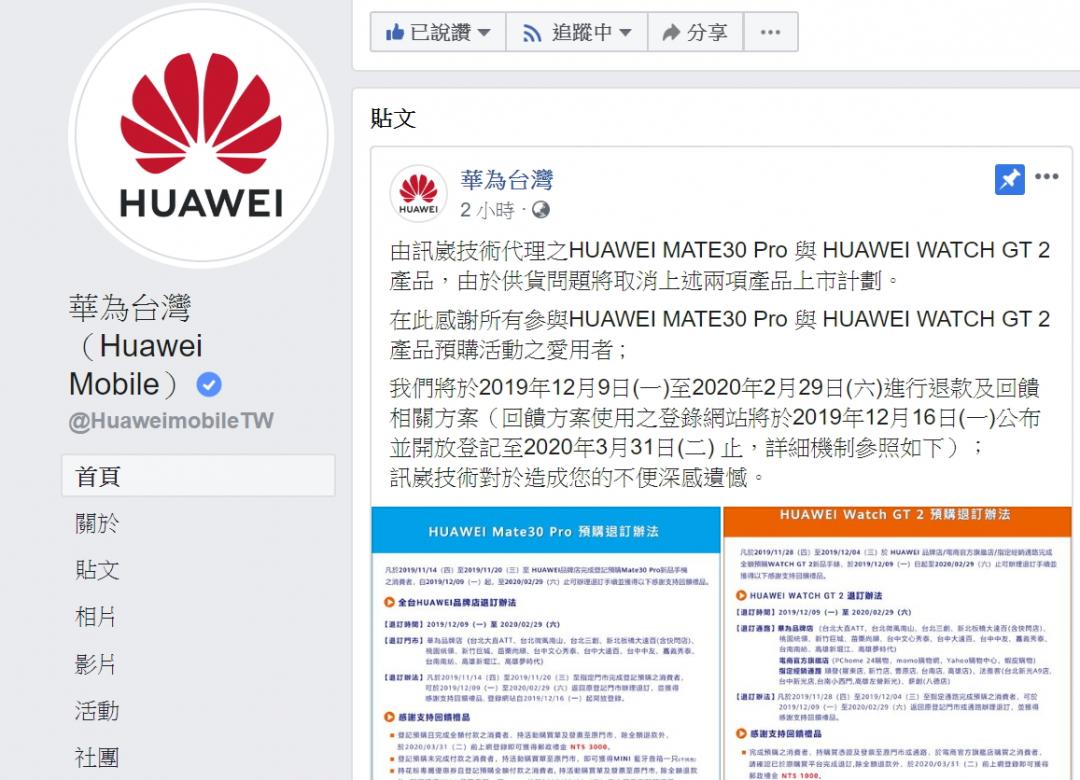Select 首頁 in the left sidebar

198,475
